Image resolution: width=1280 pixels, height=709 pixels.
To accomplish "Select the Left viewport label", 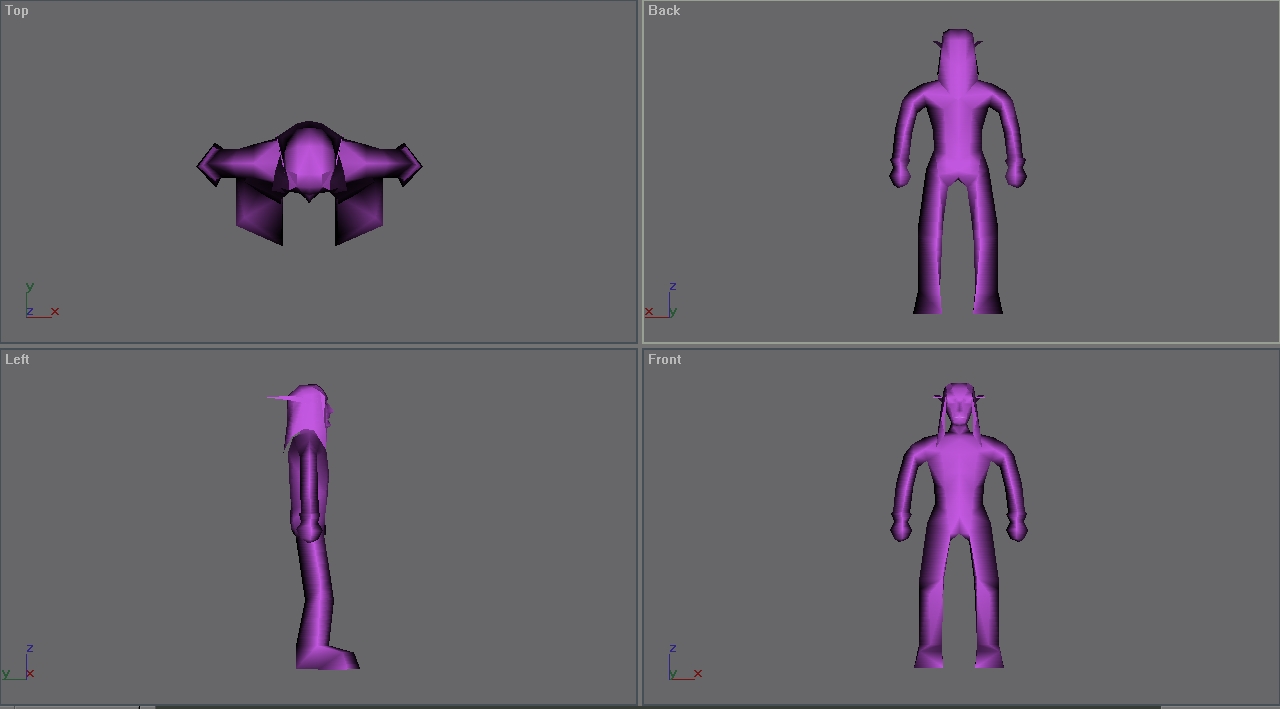I will (x=17, y=360).
